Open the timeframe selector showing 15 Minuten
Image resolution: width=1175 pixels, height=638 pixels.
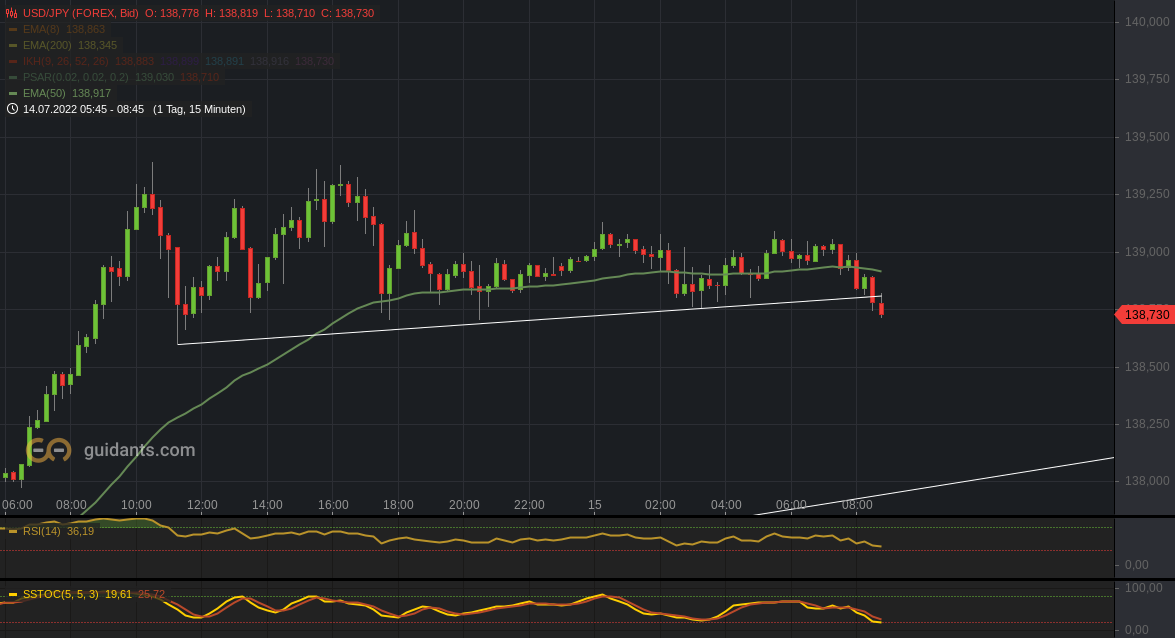(200, 109)
